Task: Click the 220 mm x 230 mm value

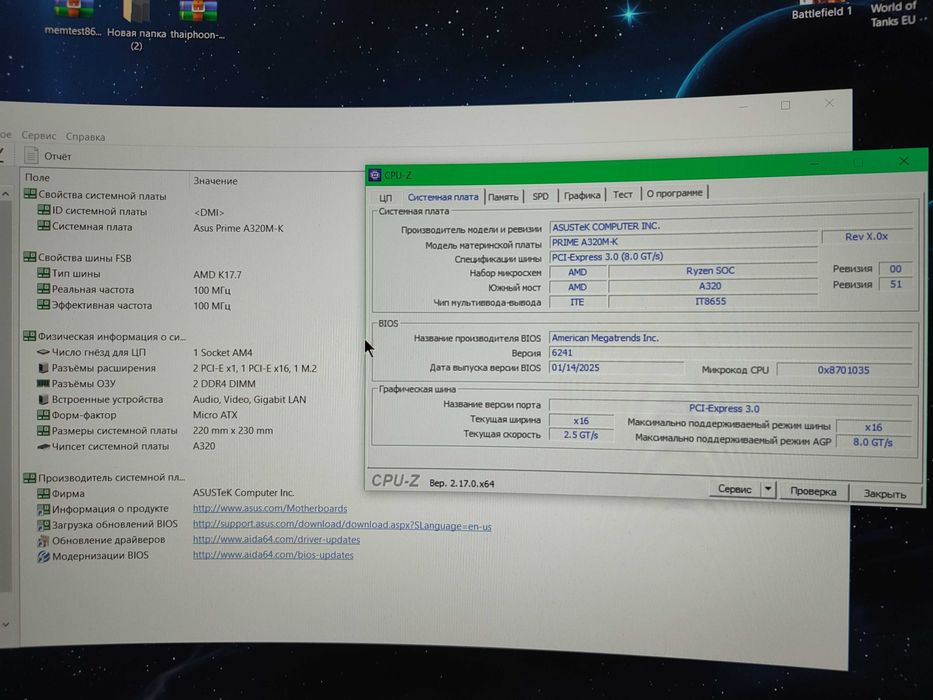Action: tap(233, 430)
